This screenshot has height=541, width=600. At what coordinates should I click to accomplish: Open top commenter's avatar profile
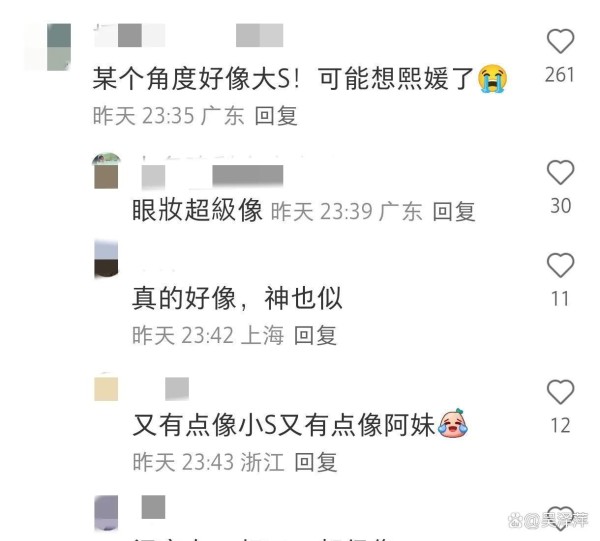click(x=59, y=47)
